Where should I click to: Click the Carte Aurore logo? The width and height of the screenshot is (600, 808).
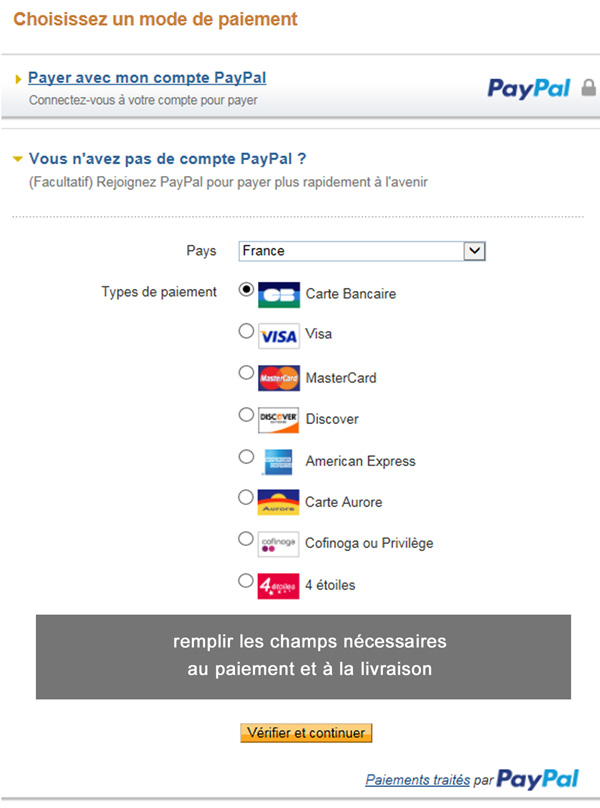point(278,502)
